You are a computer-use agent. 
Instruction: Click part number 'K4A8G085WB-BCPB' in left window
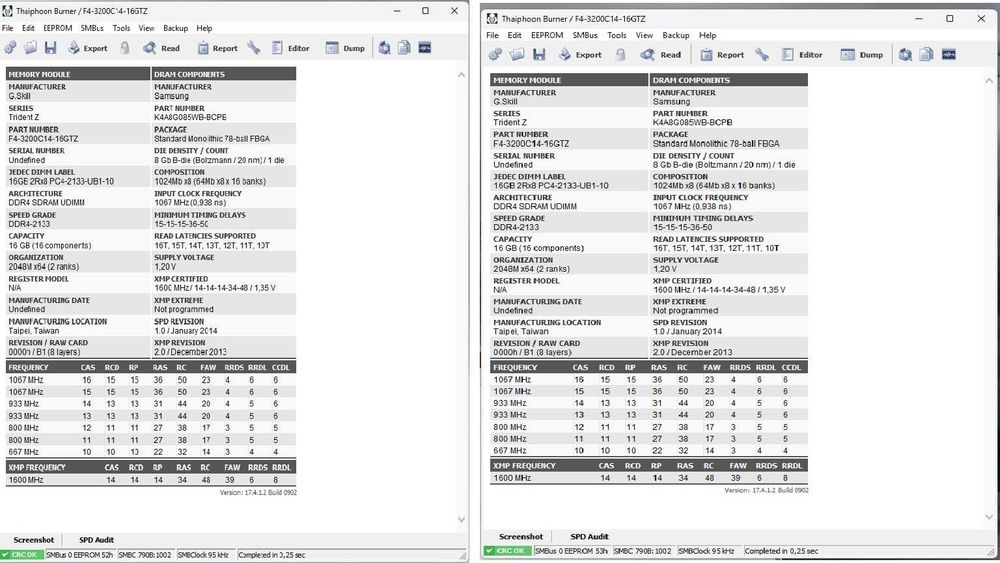[x=190, y=117]
